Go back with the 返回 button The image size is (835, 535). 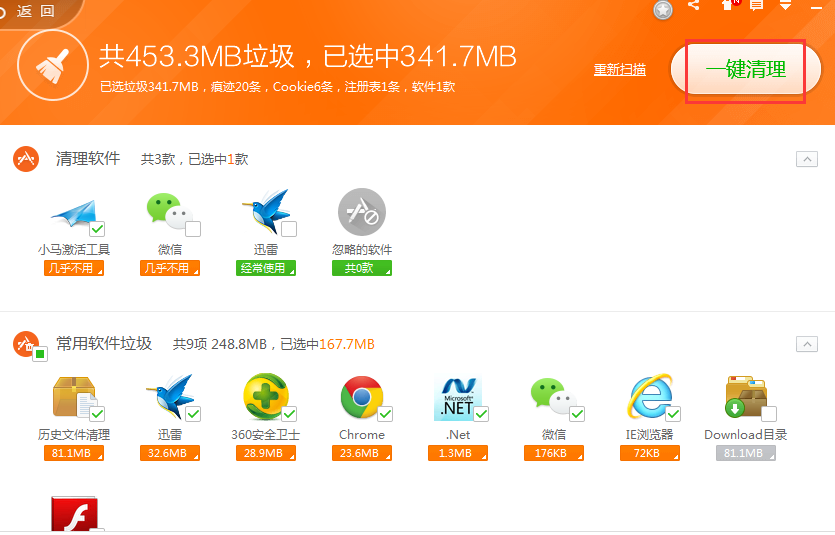(x=36, y=11)
